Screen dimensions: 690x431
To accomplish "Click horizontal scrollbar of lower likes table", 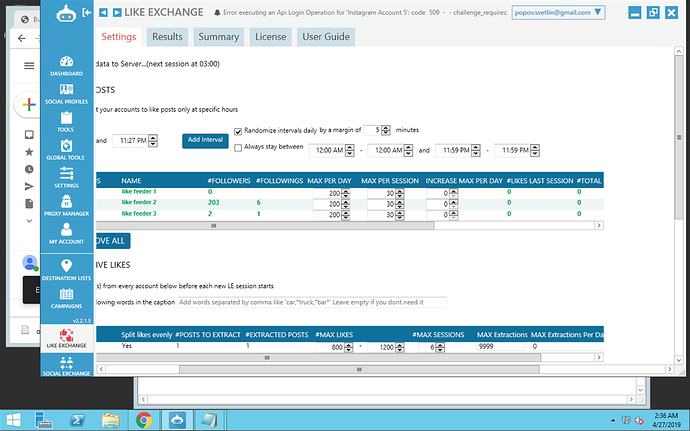I will pyautogui.click(x=318, y=357).
